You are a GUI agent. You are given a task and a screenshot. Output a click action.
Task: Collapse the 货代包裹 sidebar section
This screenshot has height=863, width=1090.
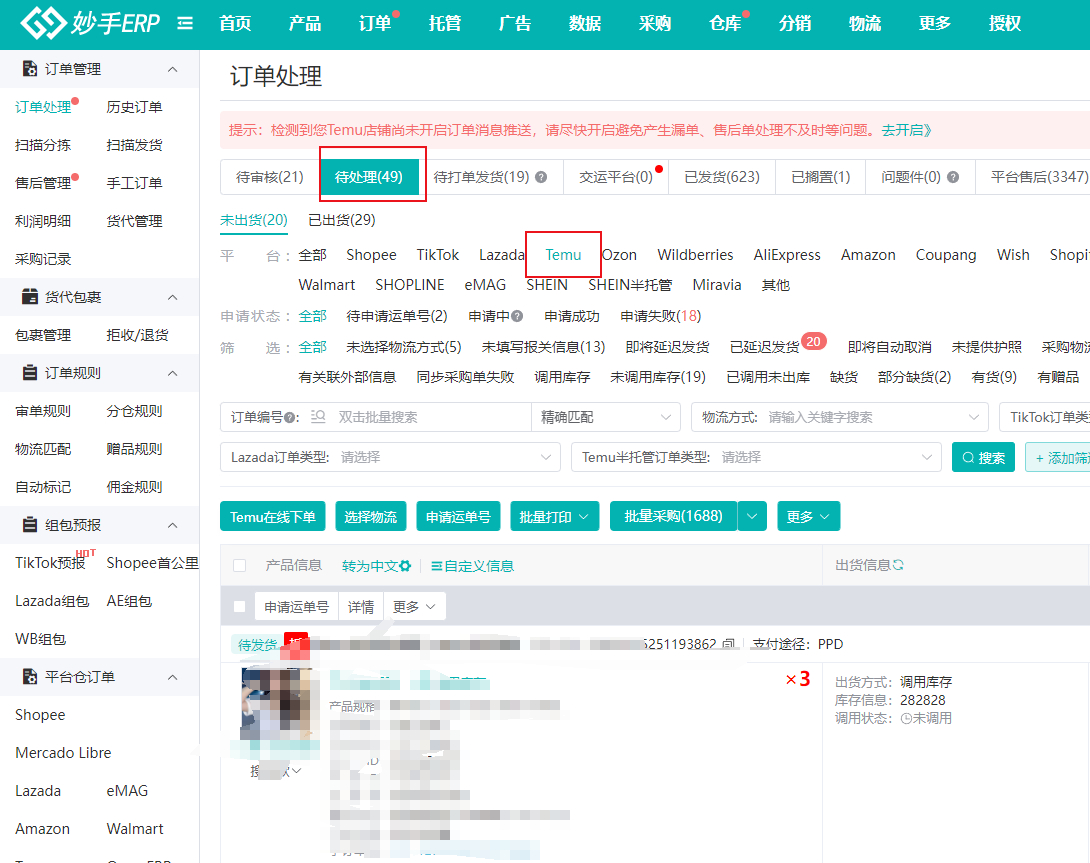172,297
